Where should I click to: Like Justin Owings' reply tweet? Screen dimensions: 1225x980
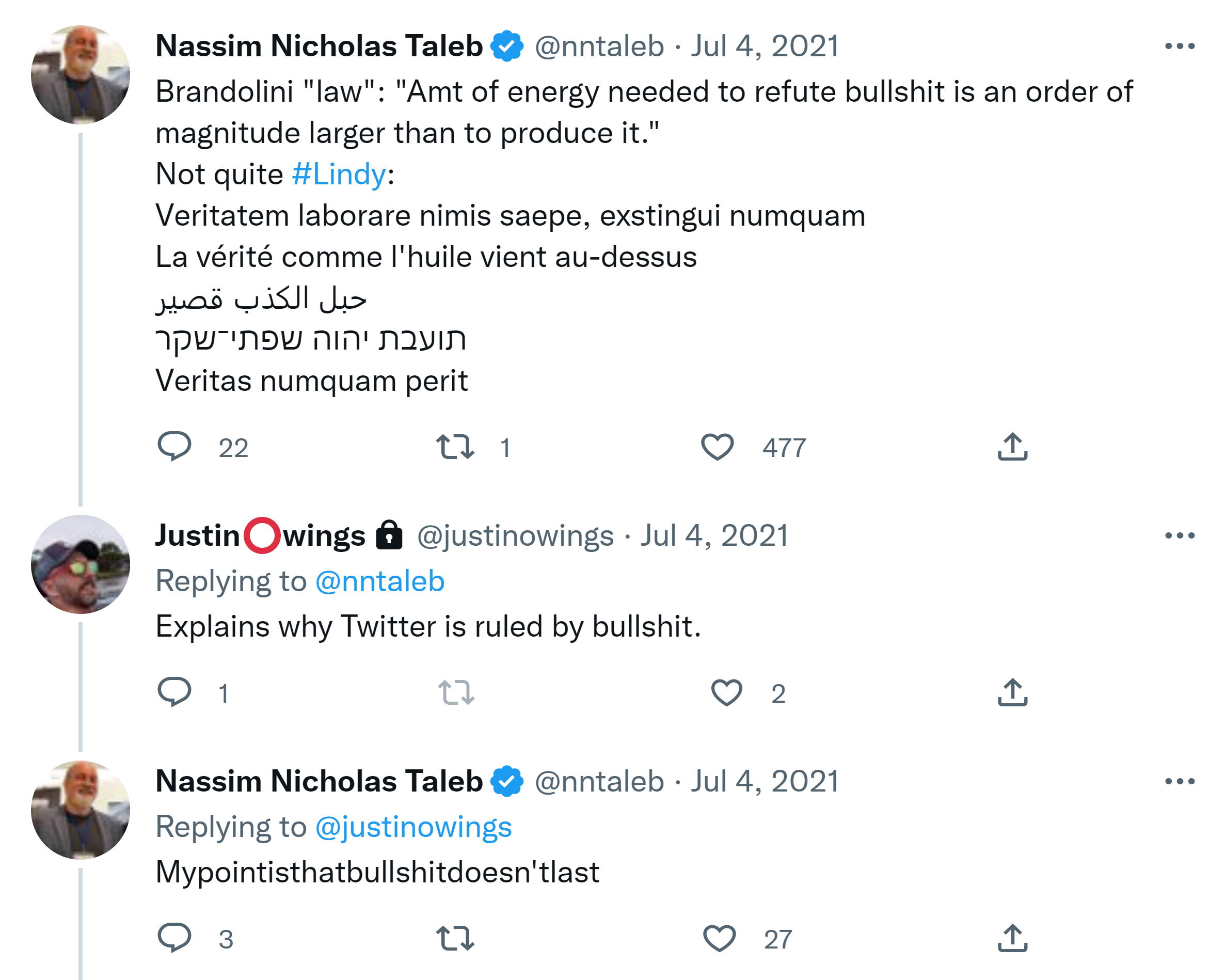[727, 692]
